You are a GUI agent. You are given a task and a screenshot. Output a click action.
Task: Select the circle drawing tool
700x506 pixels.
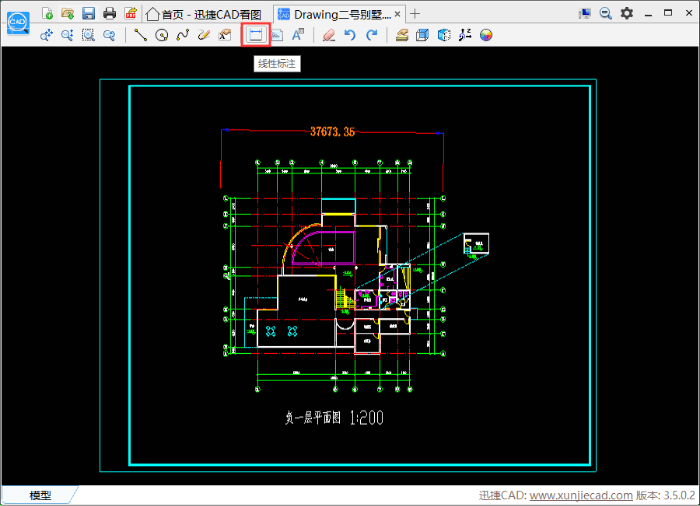[162, 35]
